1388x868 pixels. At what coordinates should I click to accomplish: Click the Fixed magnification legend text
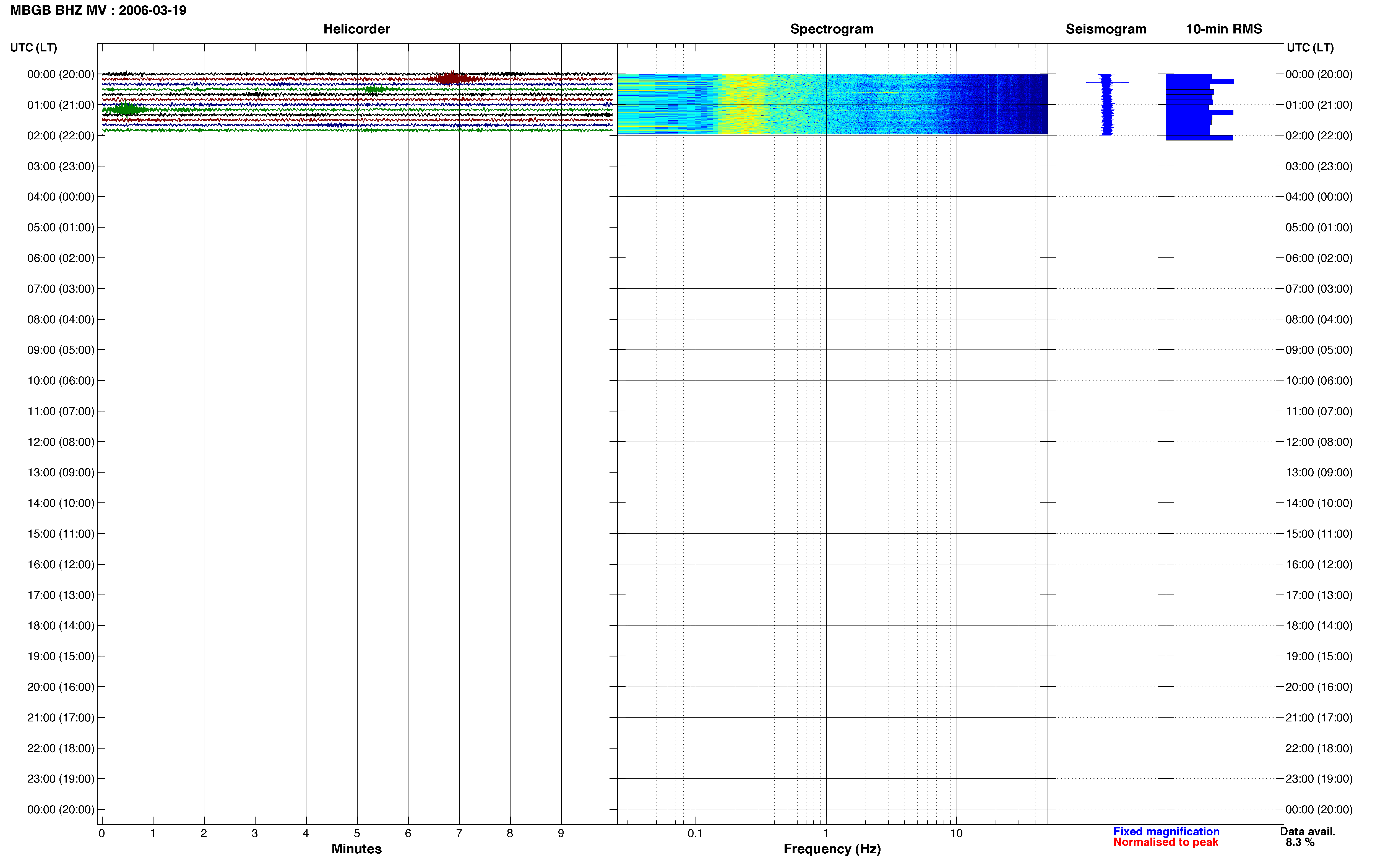pyautogui.click(x=1166, y=831)
